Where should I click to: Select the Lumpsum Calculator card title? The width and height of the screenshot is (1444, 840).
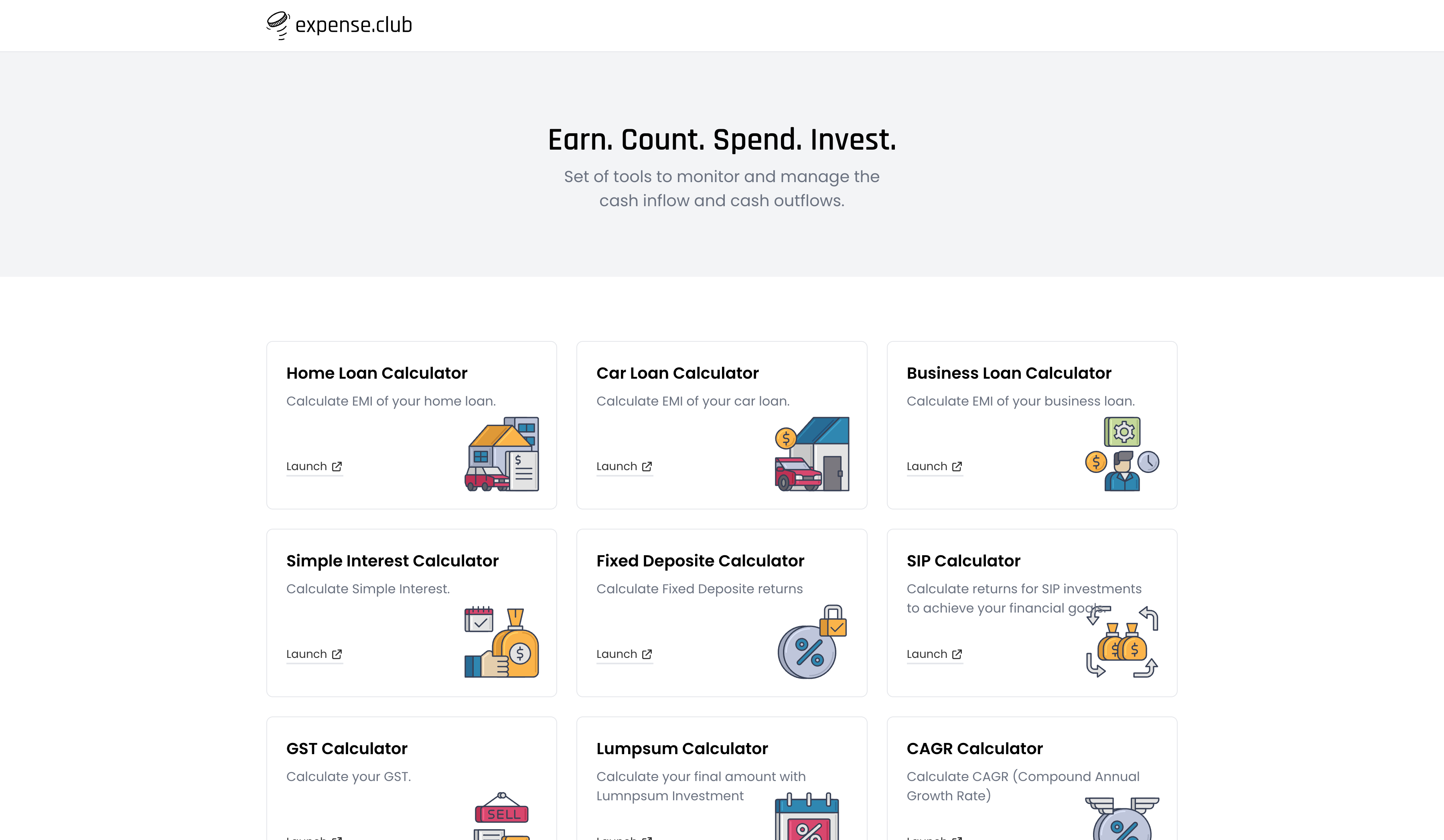pyautogui.click(x=682, y=748)
